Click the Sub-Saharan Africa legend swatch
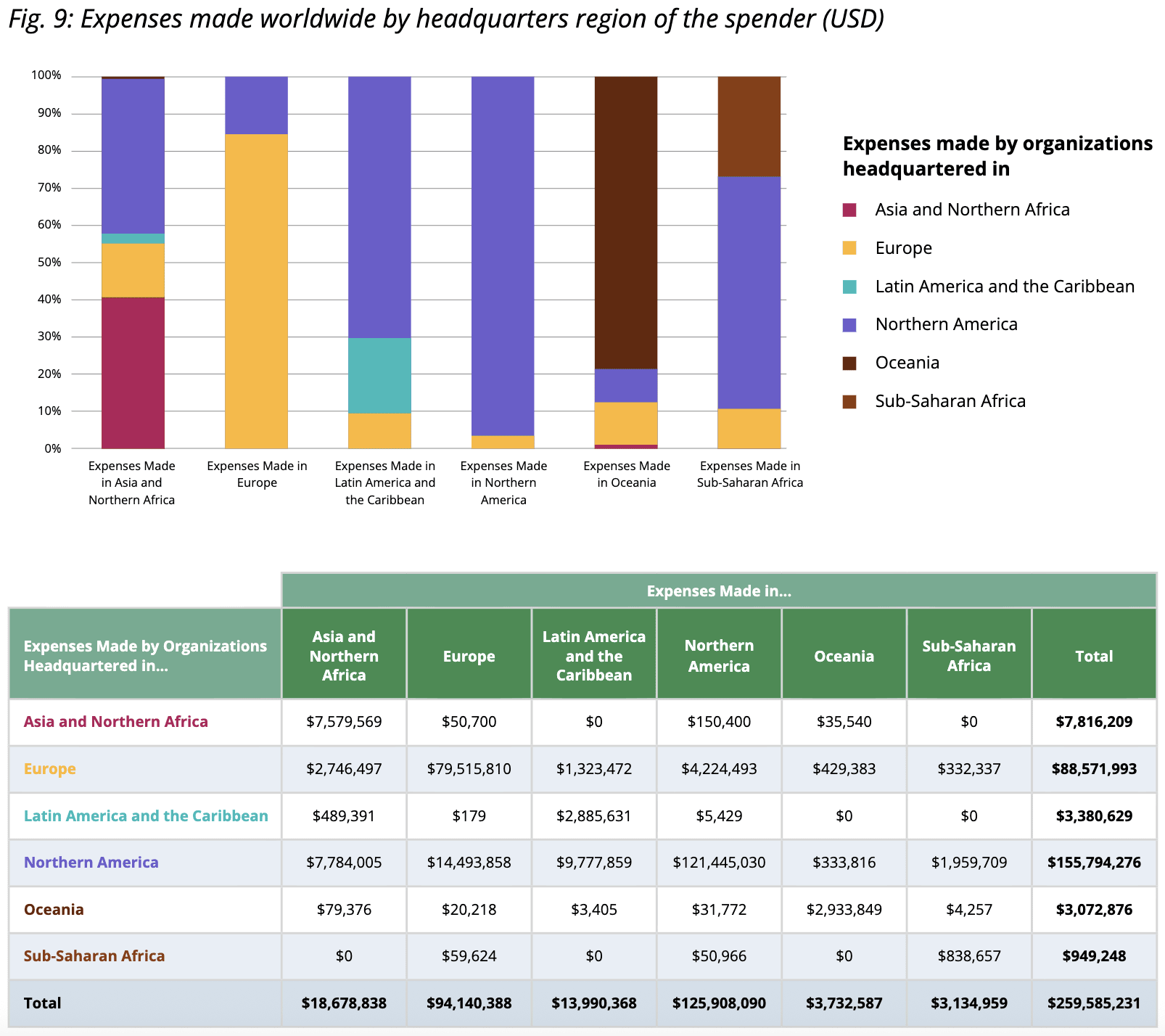 pyautogui.click(x=849, y=402)
